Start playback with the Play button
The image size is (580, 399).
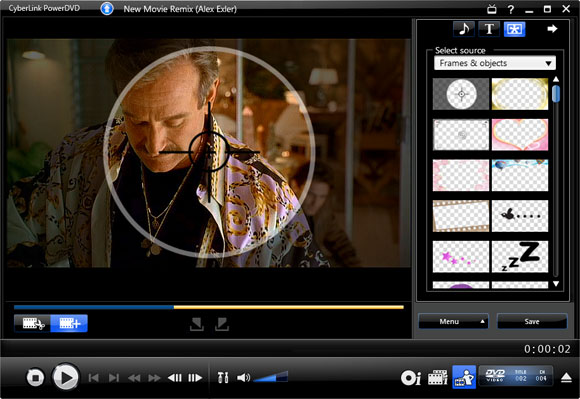tap(65, 378)
